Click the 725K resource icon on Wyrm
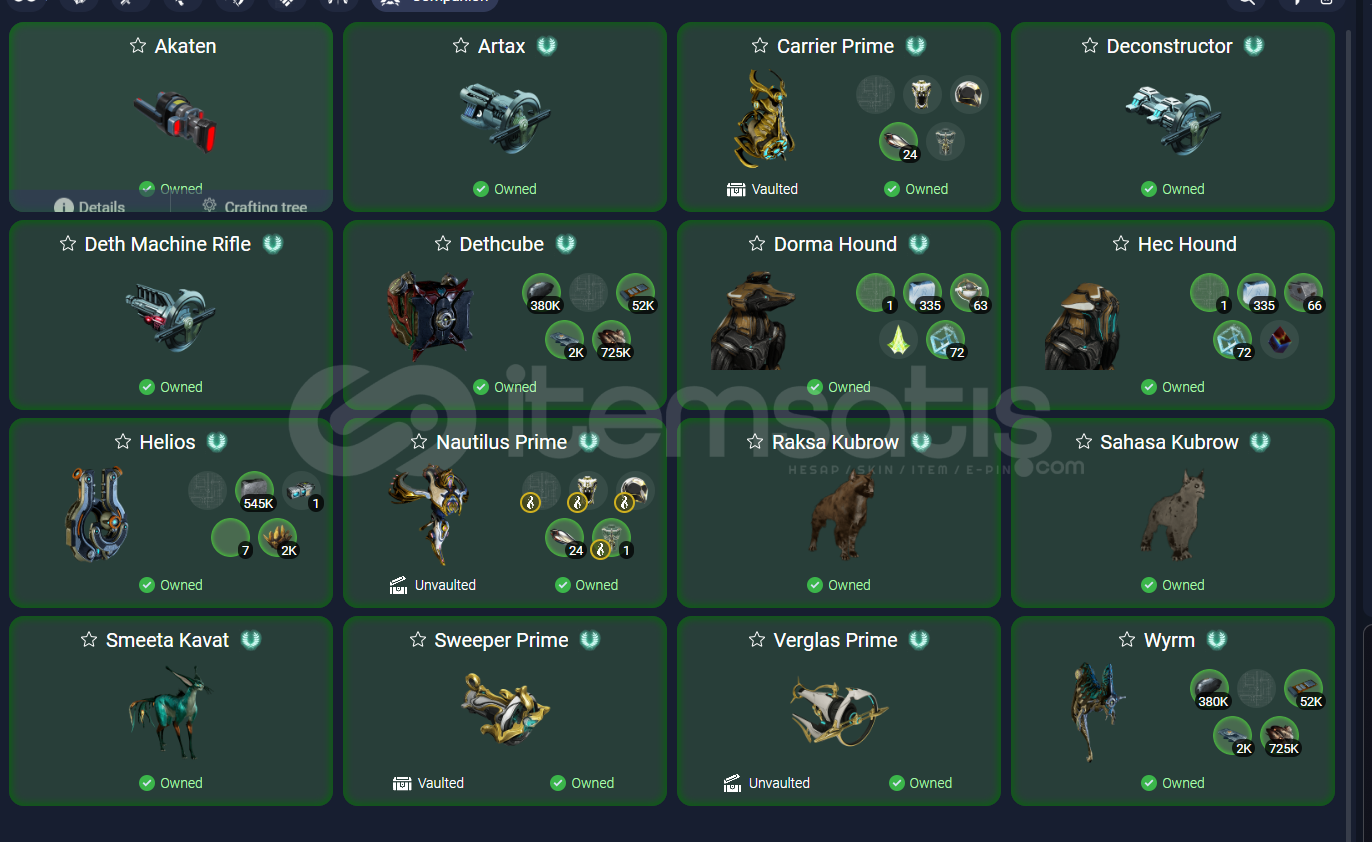 pos(1280,736)
